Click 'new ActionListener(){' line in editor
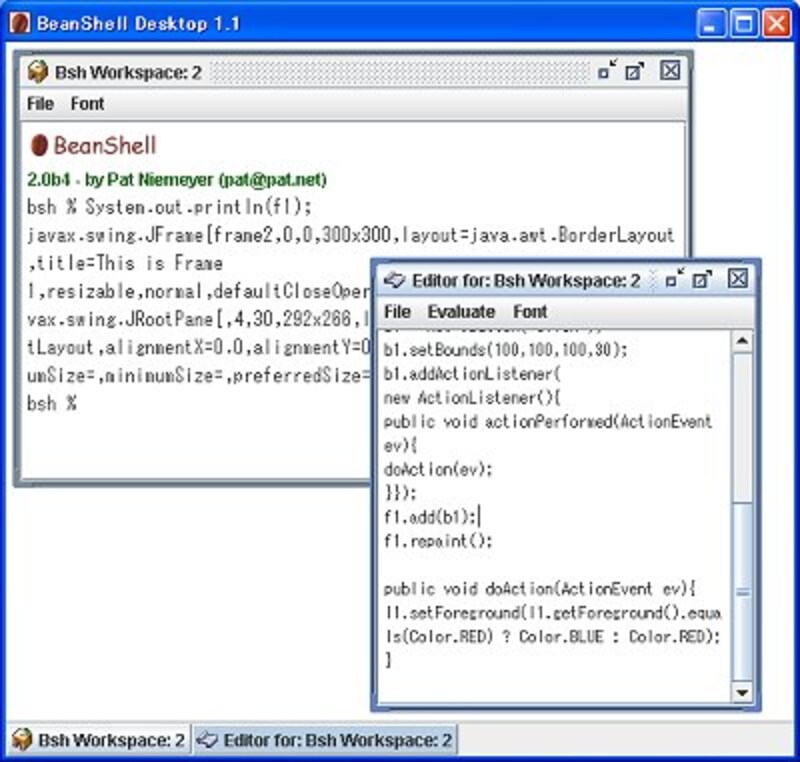The image size is (800, 762). [x=472, y=397]
